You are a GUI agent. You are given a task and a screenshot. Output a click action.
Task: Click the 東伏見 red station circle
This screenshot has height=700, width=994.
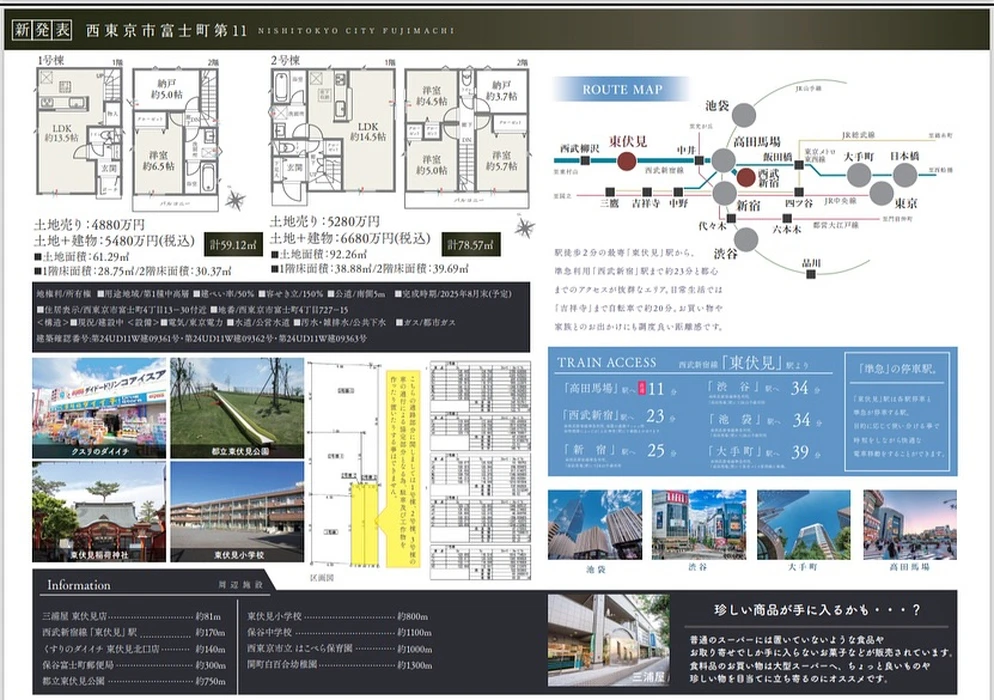click(x=626, y=161)
